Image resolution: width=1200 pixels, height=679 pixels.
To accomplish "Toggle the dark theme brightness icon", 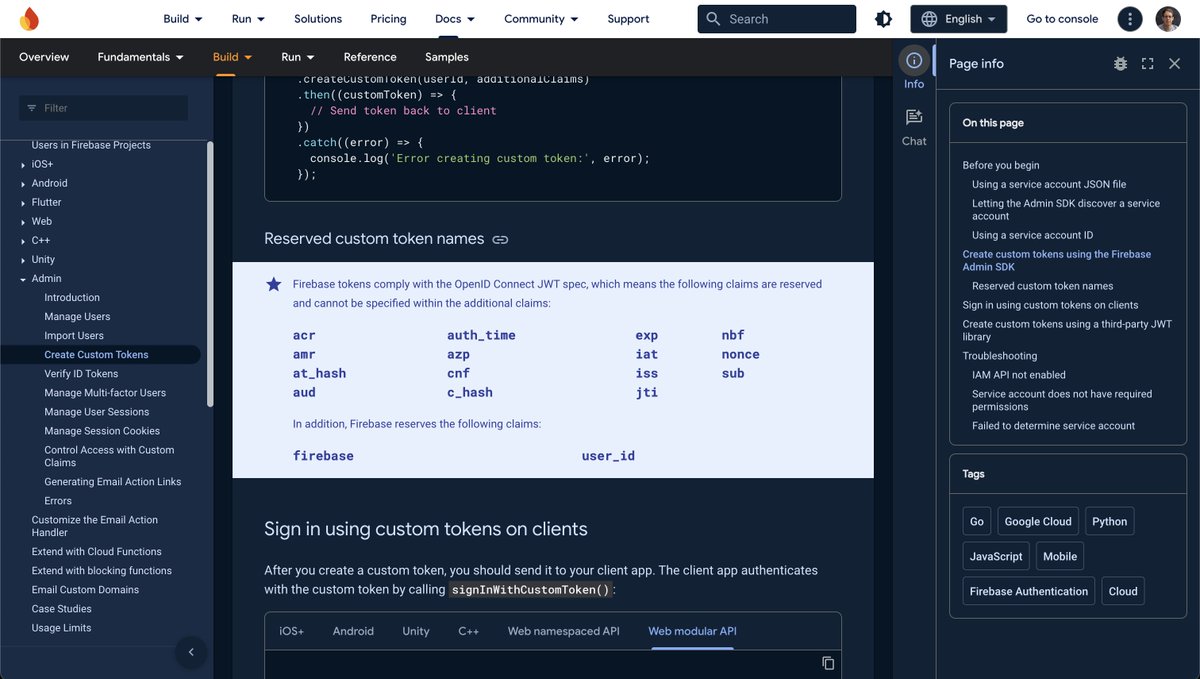I will [883, 19].
